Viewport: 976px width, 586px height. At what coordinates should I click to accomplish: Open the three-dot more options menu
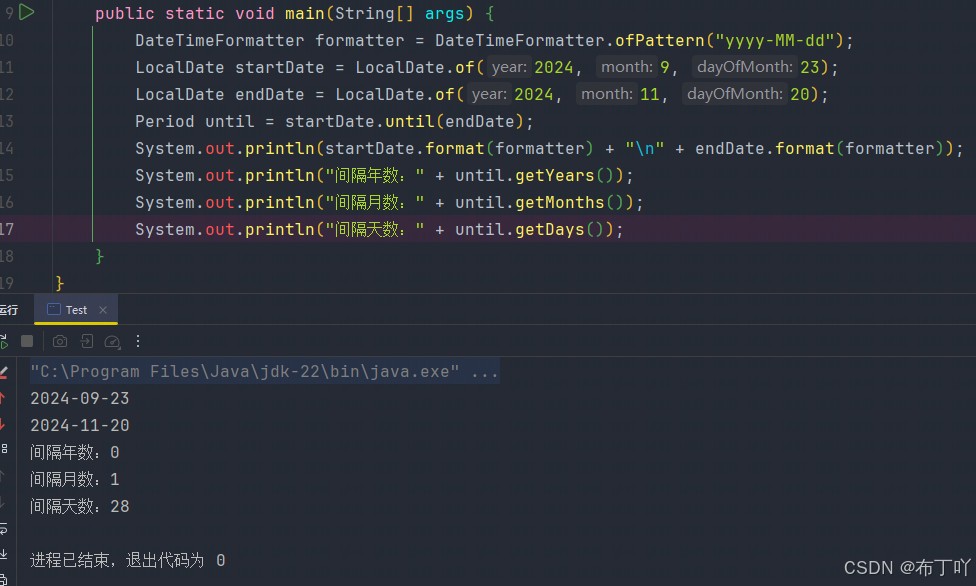pyautogui.click(x=138, y=341)
